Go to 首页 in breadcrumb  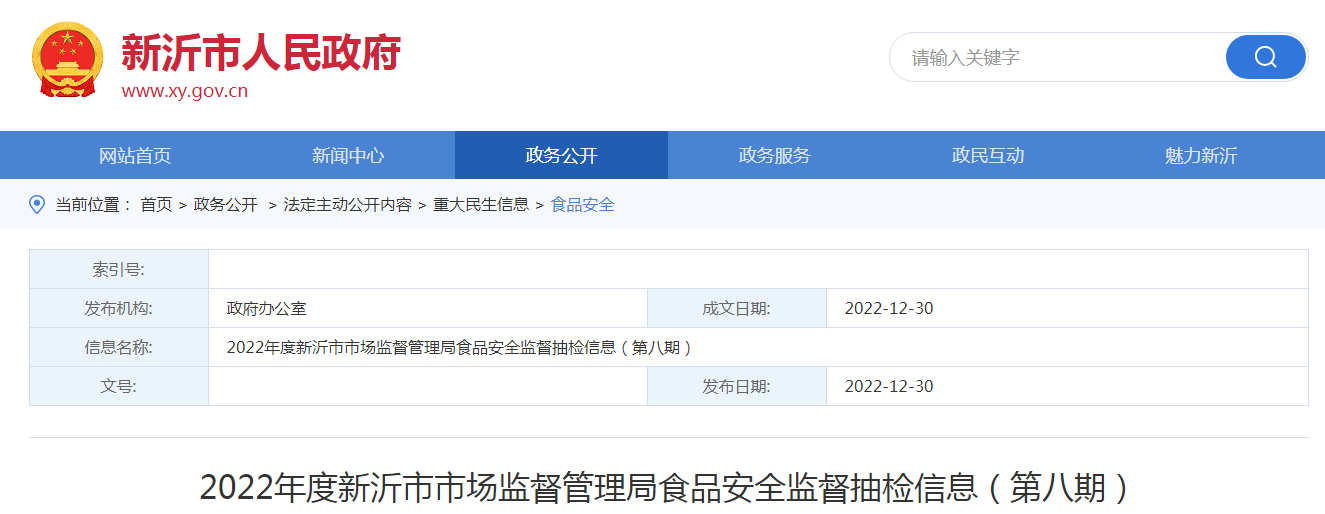pos(156,204)
